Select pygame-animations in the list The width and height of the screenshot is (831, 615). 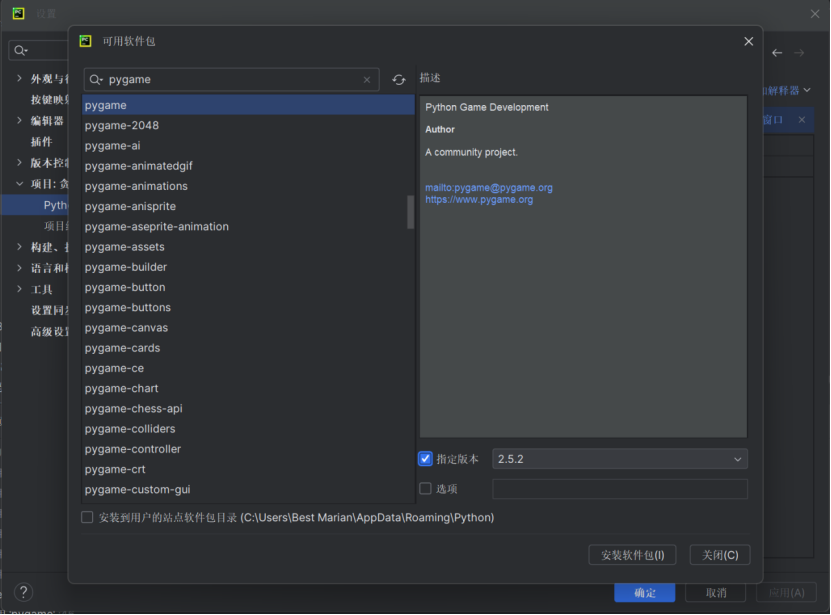point(248,186)
